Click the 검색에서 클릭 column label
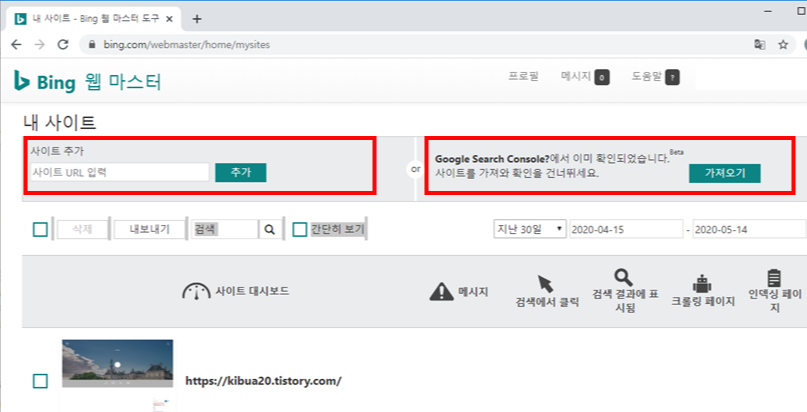The height and width of the screenshot is (412, 807). 547,302
